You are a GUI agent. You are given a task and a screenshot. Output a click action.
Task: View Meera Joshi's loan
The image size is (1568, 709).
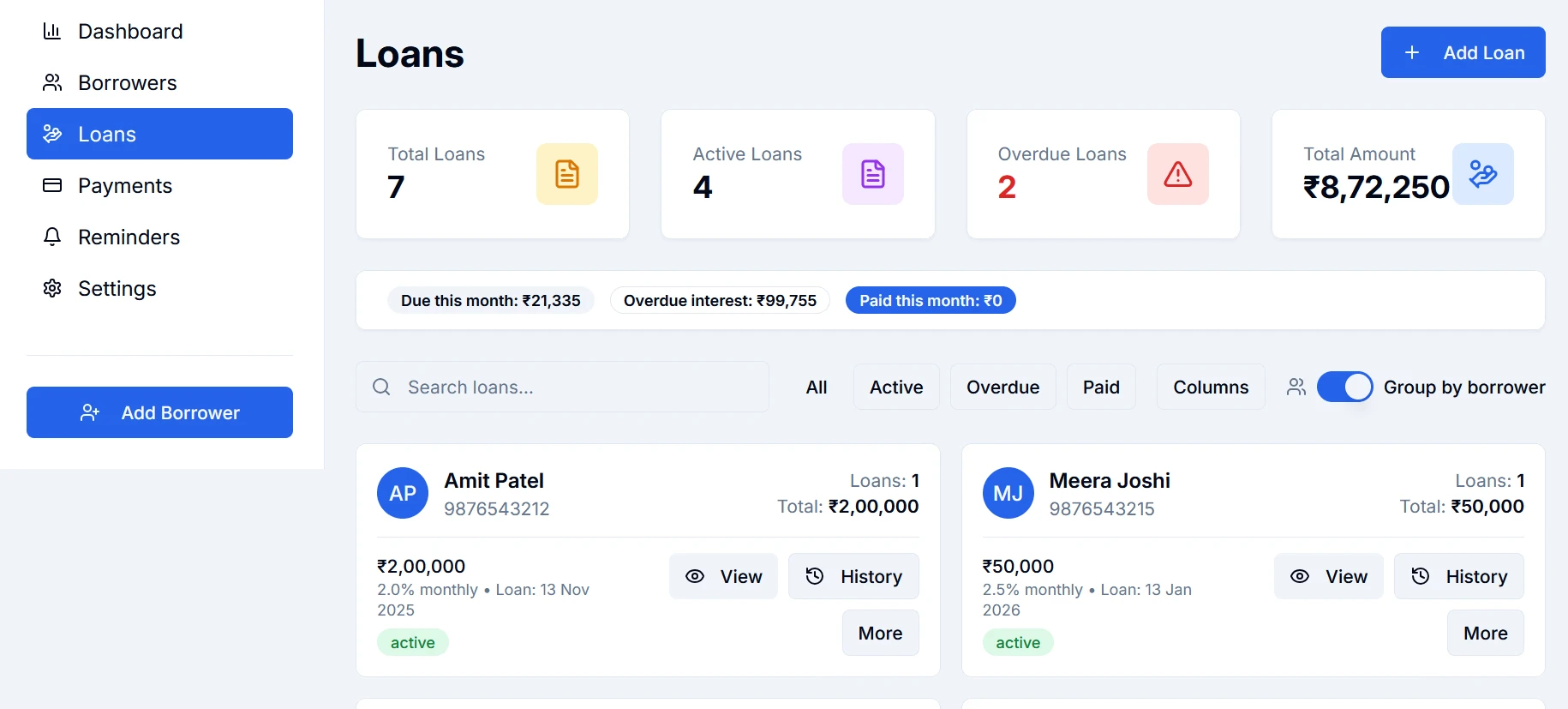[x=1328, y=576]
